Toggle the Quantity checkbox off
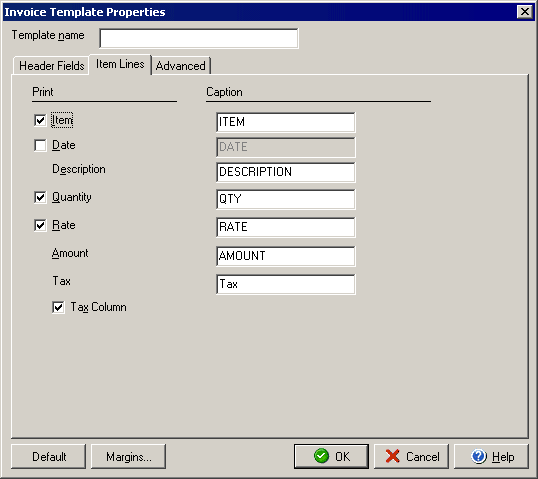 coord(40,197)
